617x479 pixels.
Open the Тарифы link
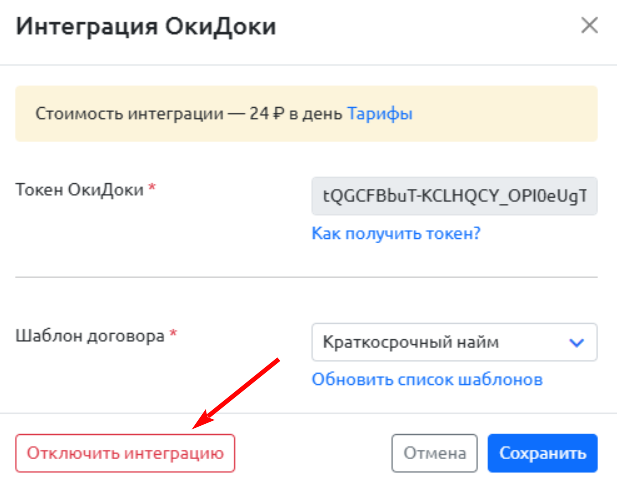click(380, 114)
